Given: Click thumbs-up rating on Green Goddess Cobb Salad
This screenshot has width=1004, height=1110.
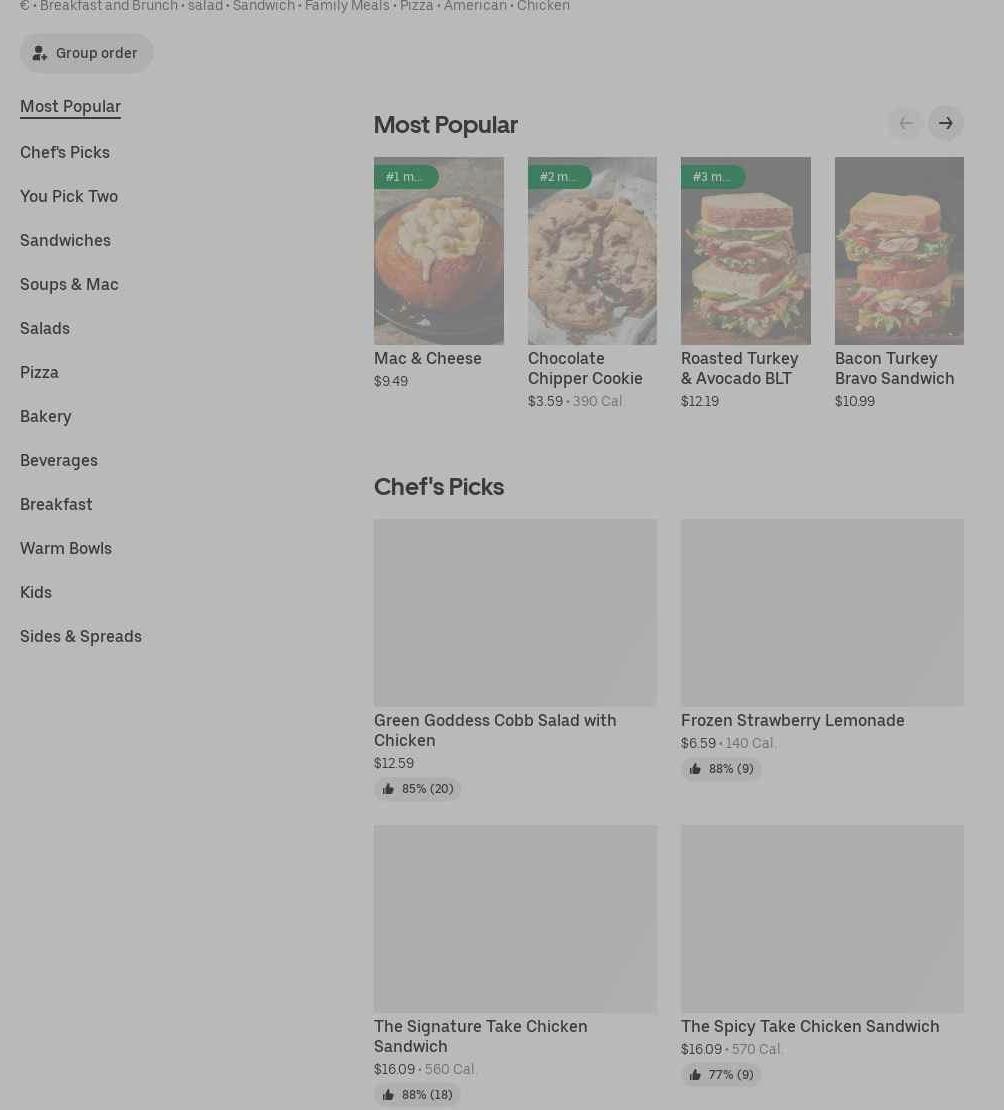Looking at the screenshot, I should pyautogui.click(x=417, y=789).
